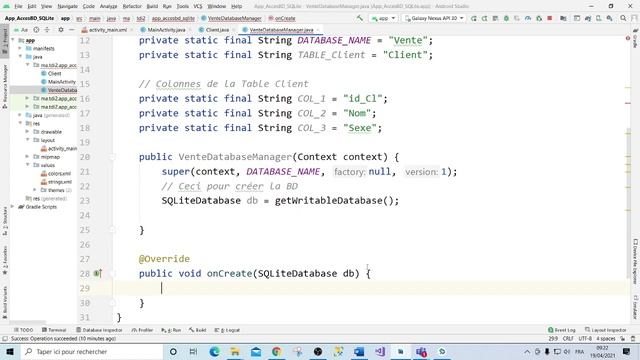
Task: Collapse the layout folder arrow
Action: click(27, 140)
